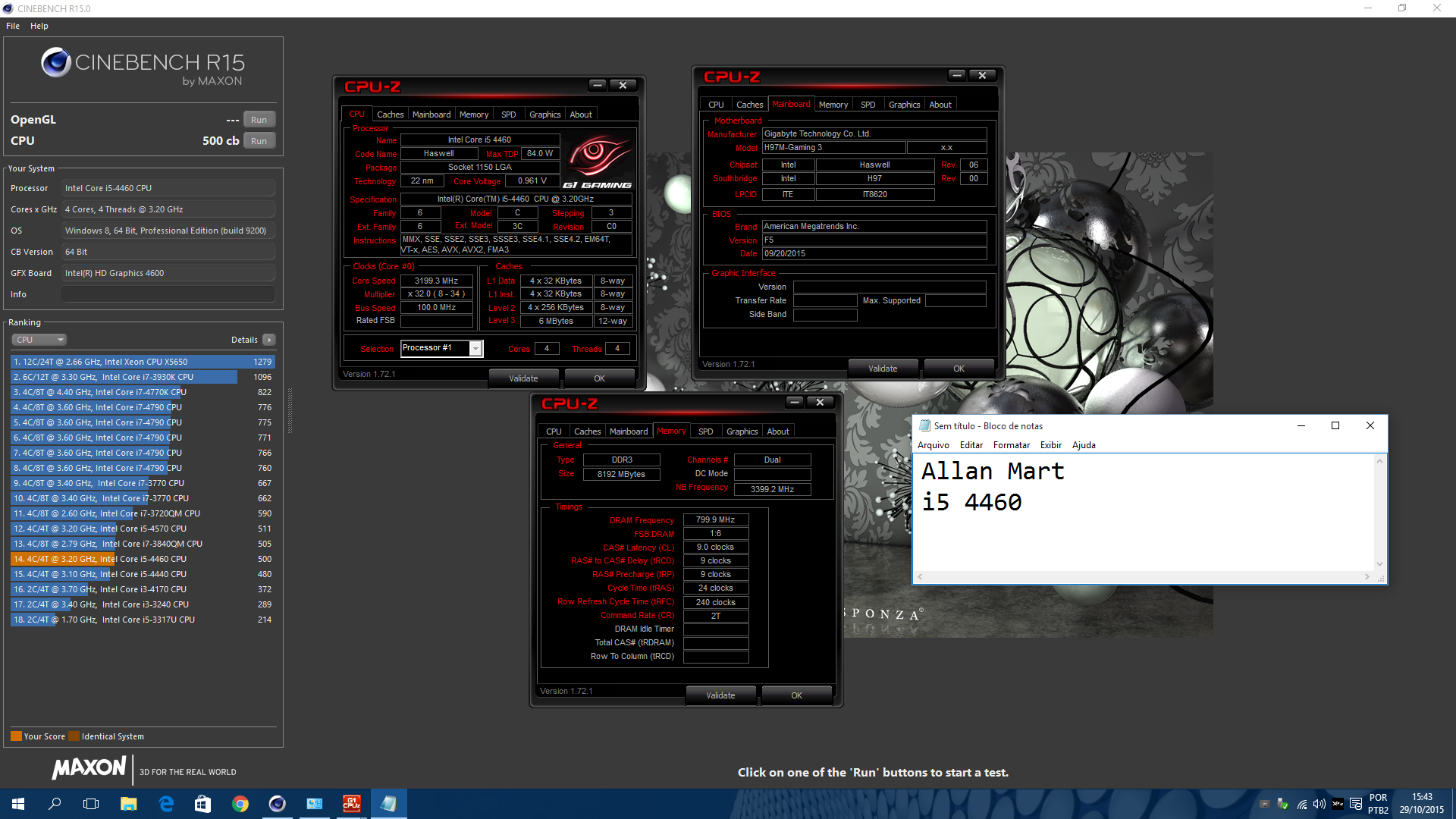The image size is (1456, 819).
Task: Switch to Caches tab in CPU window
Action: [x=391, y=115]
